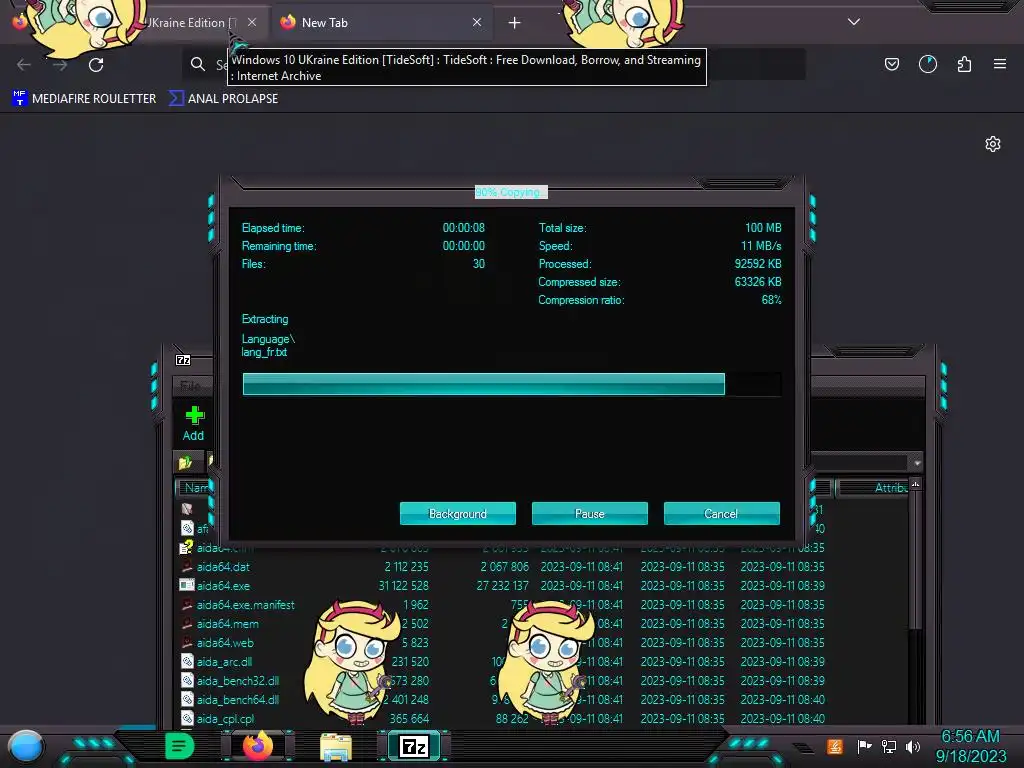Click the network tray icon
This screenshot has width=1024, height=768.
pyautogui.click(x=889, y=746)
